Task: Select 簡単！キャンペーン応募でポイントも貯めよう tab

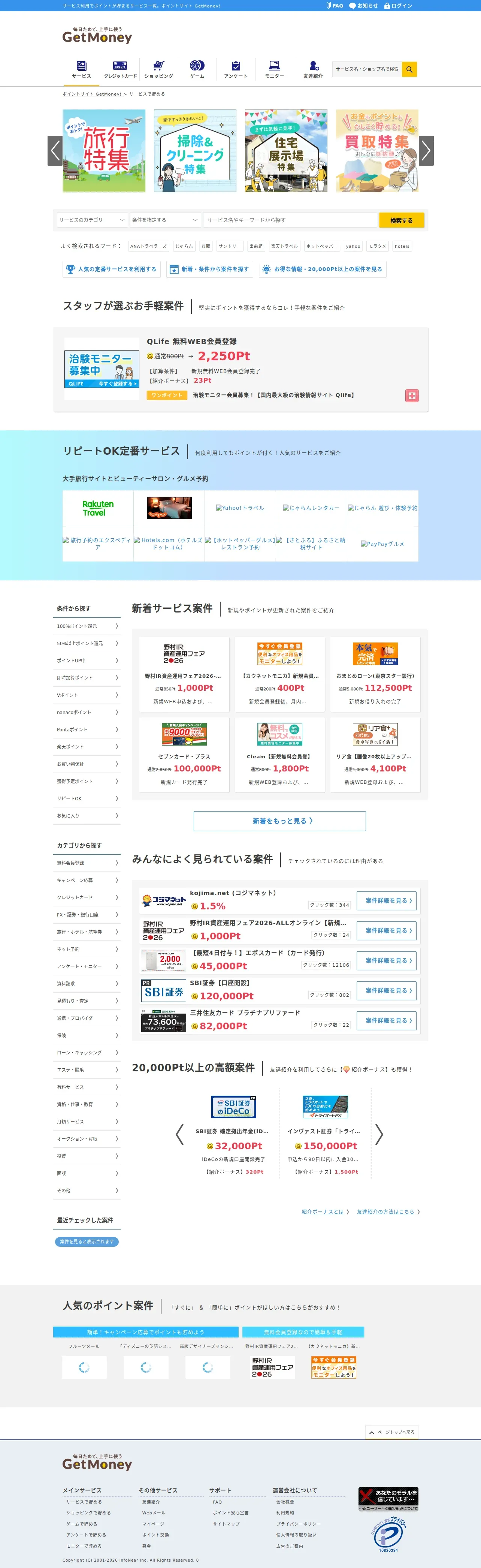Action: 146,1332
